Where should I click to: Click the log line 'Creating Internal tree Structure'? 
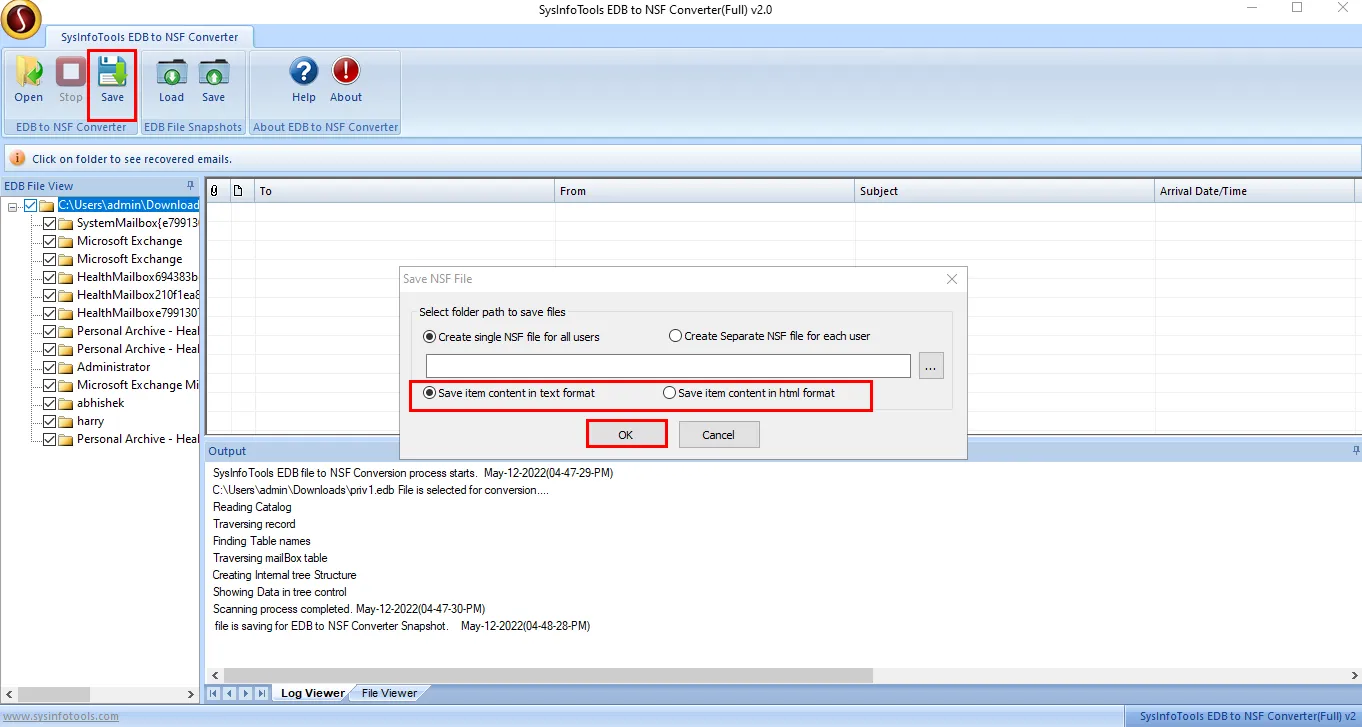click(284, 575)
